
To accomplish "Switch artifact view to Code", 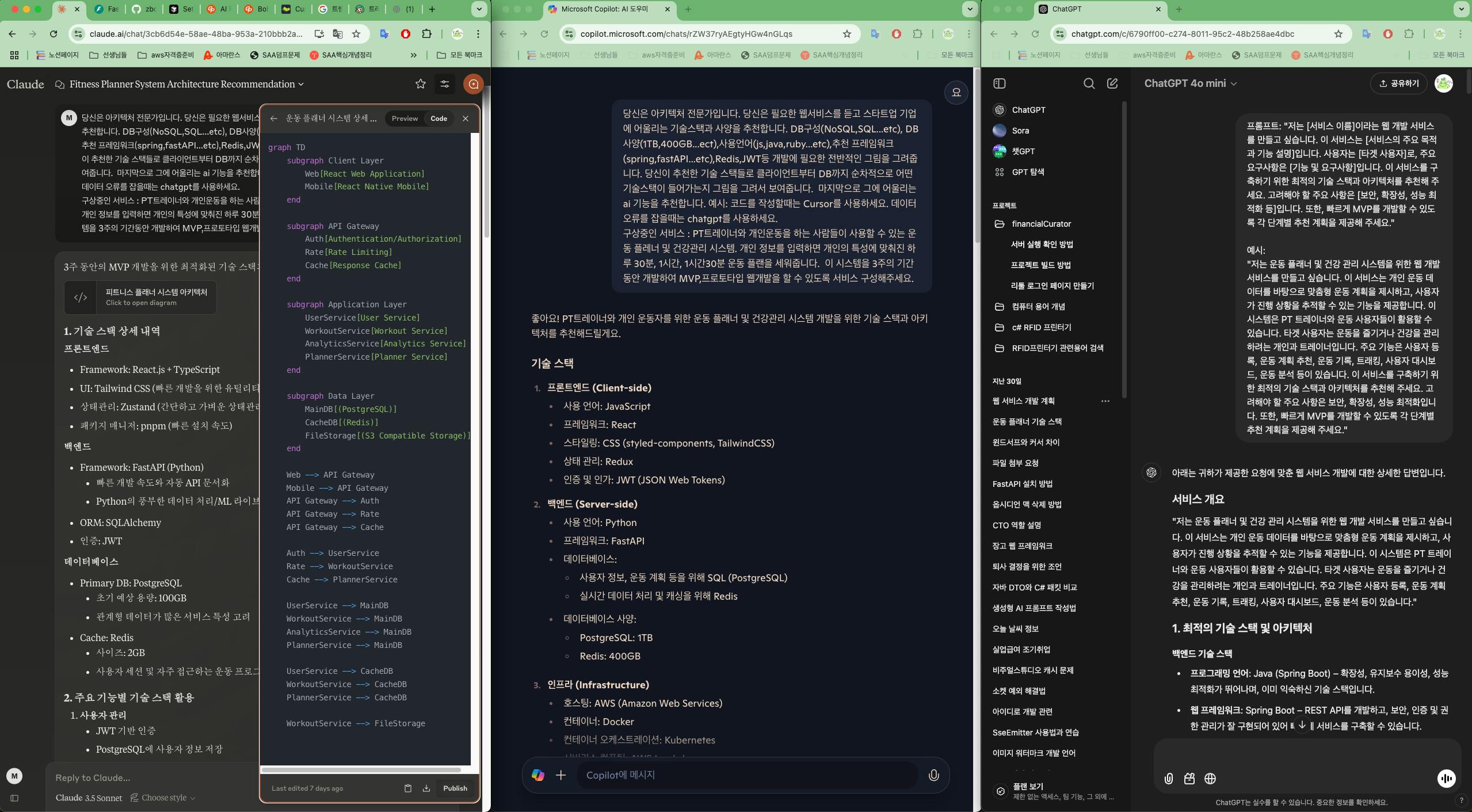I will tap(438, 119).
